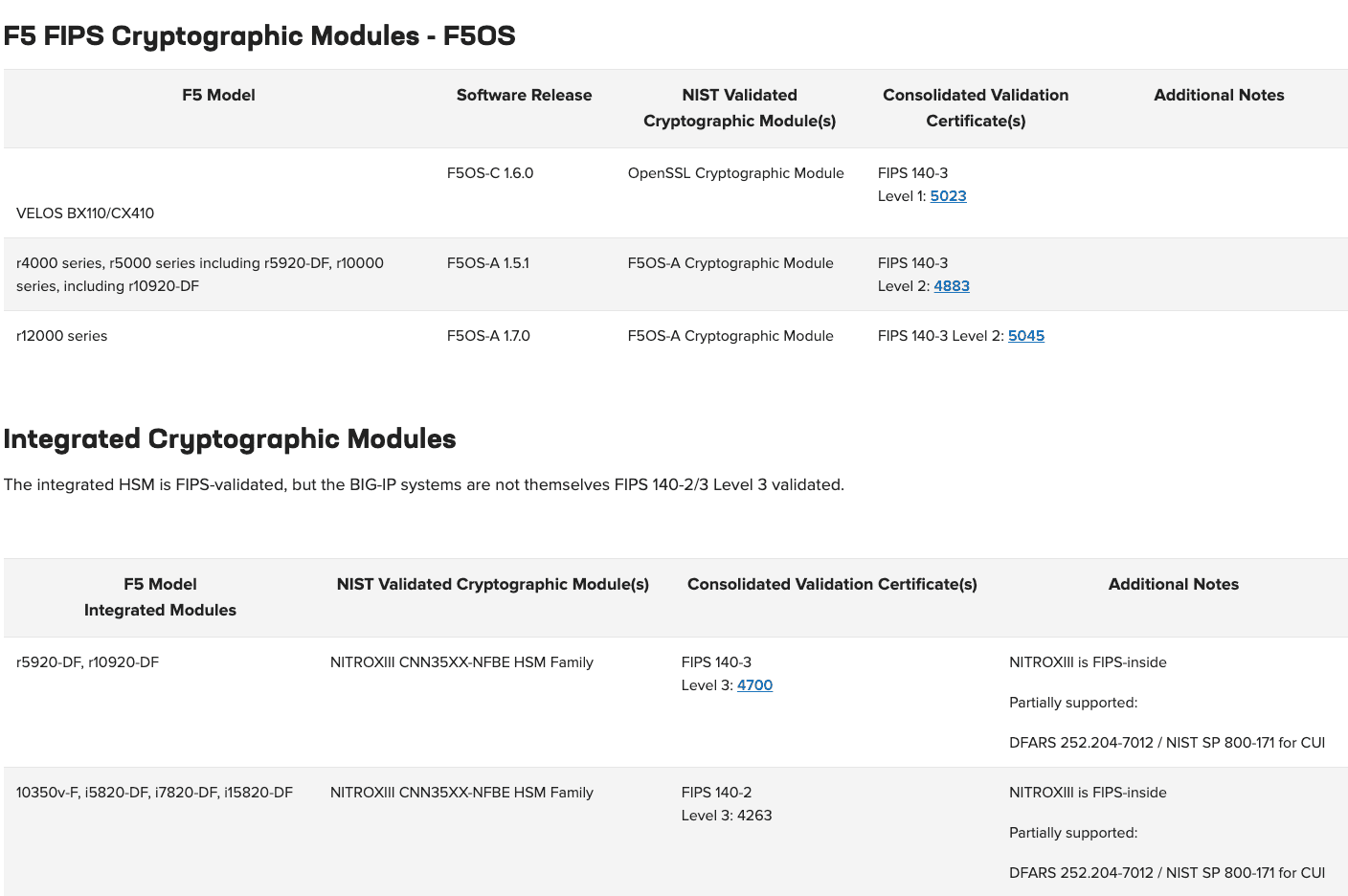Select the Integrated Cryptographic Modules heading
The image size is (1348, 896).
230,438
